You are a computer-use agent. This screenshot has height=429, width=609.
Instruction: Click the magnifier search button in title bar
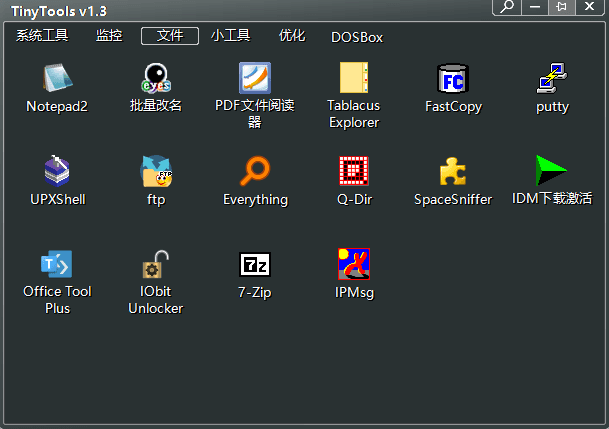[x=507, y=7]
